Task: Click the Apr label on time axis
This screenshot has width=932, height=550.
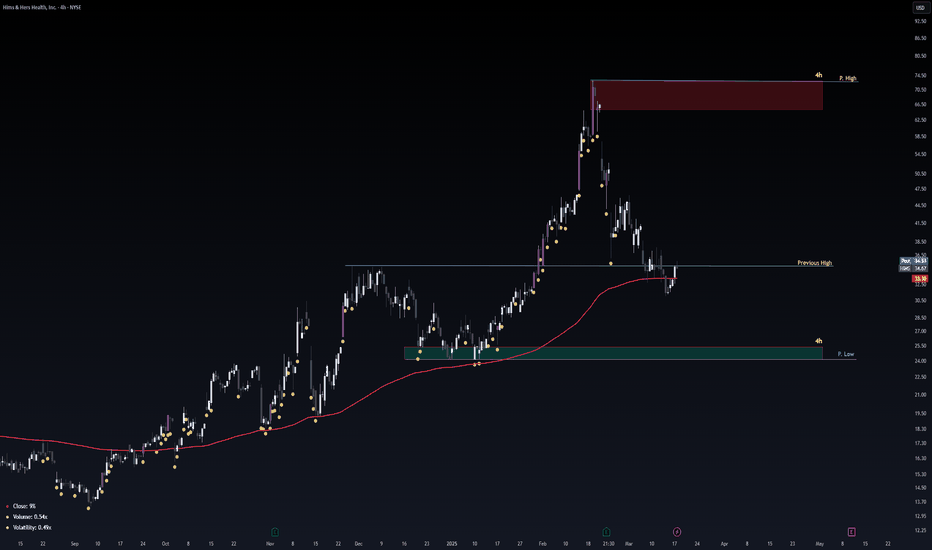Action: click(x=724, y=543)
